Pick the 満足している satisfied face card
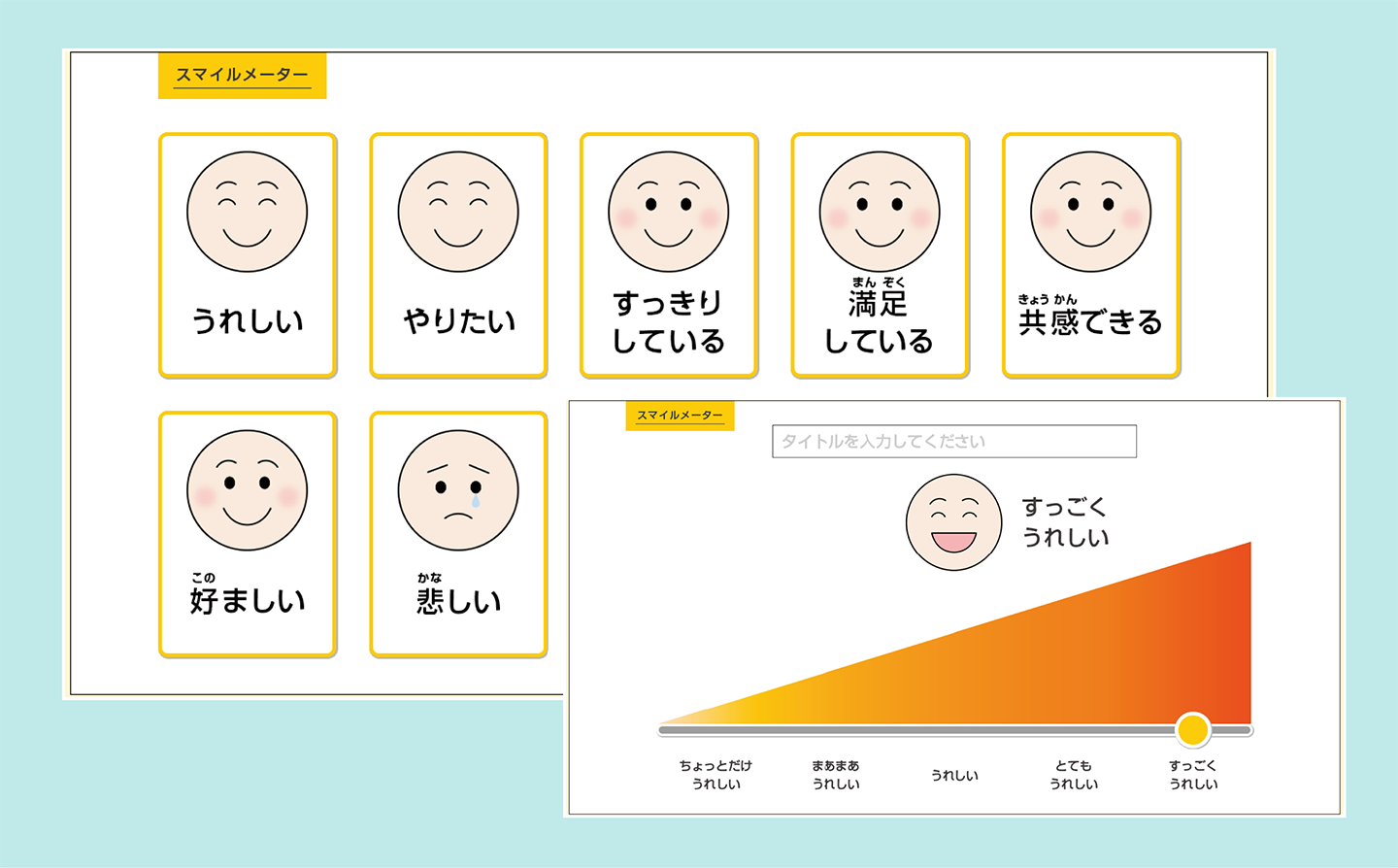Viewport: 1398px width, 868px height. coord(879,252)
